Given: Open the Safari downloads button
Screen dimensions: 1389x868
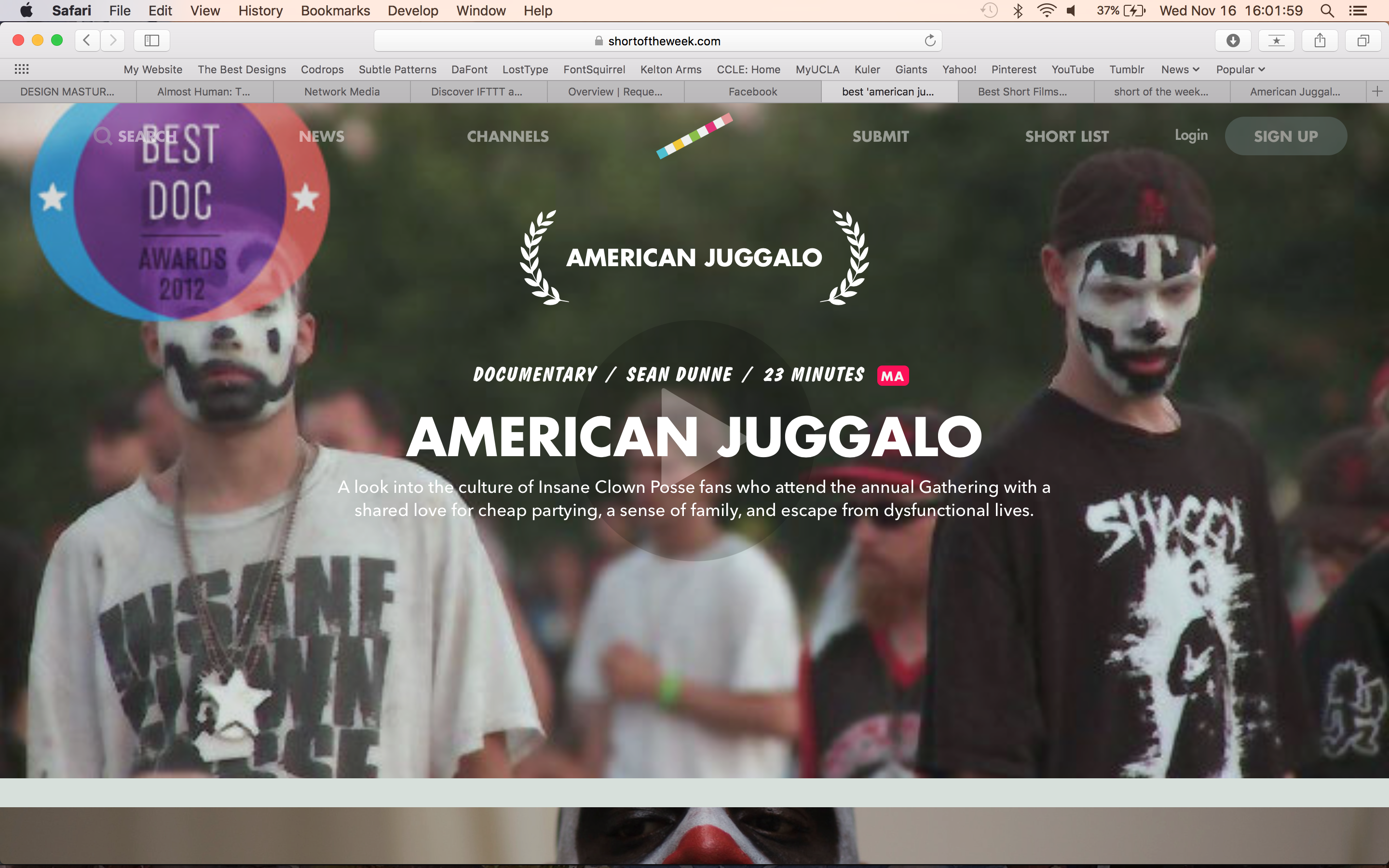Looking at the screenshot, I should (1233, 40).
